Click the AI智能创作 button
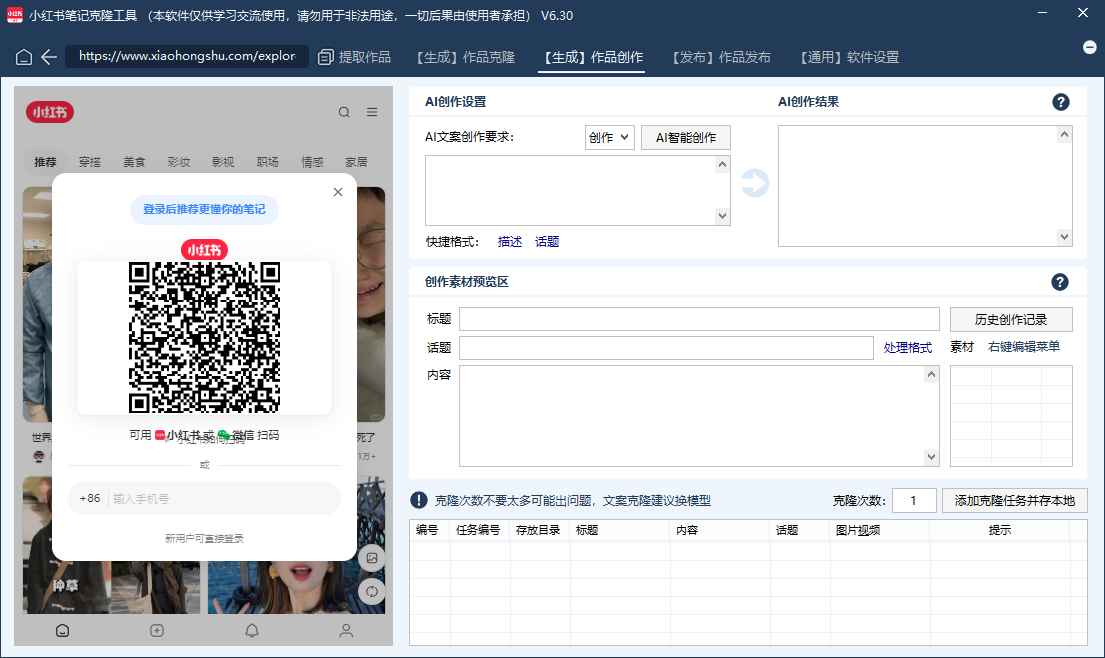This screenshot has width=1105, height=658. pos(686,138)
